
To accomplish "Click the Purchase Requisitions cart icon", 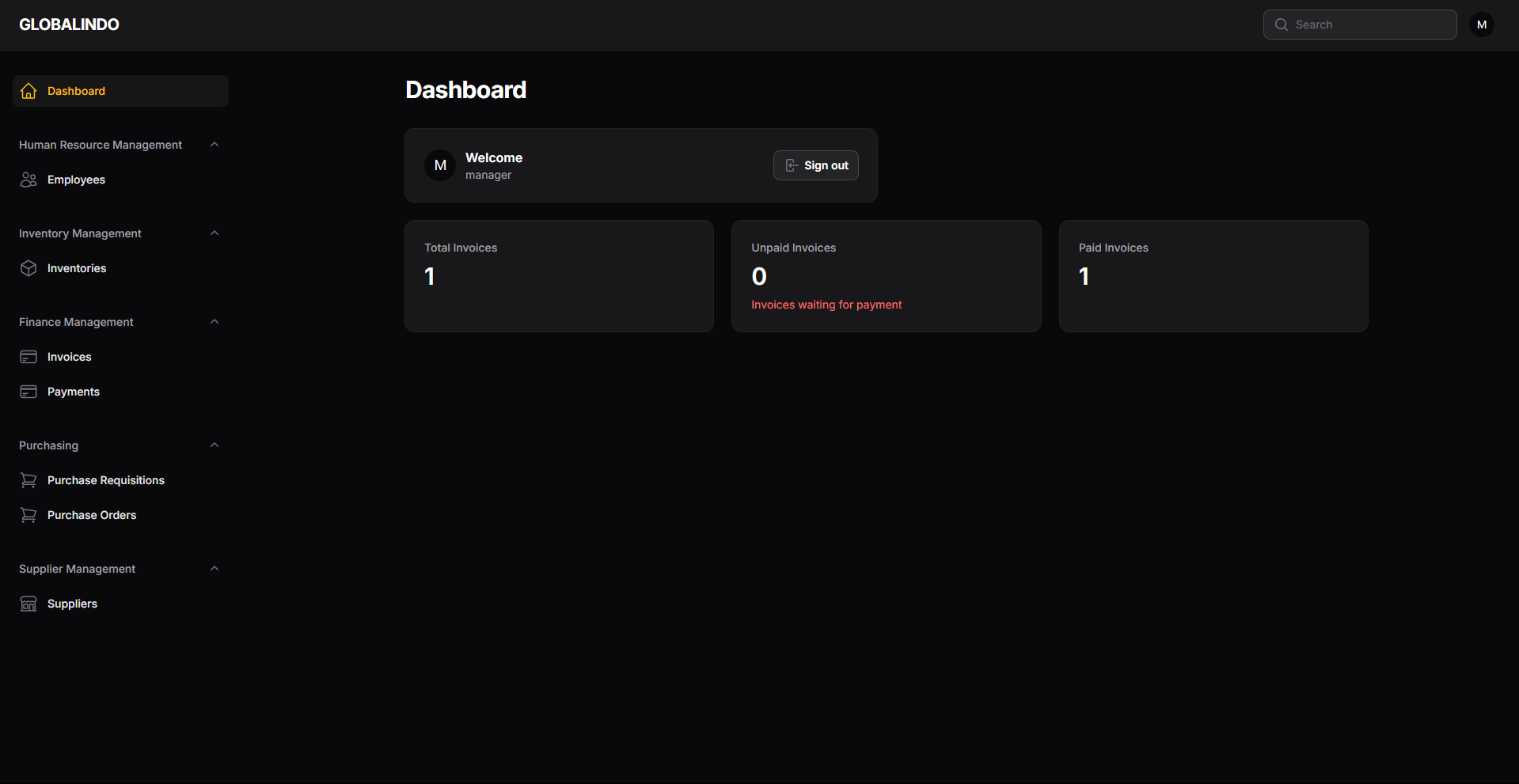I will pos(28,480).
